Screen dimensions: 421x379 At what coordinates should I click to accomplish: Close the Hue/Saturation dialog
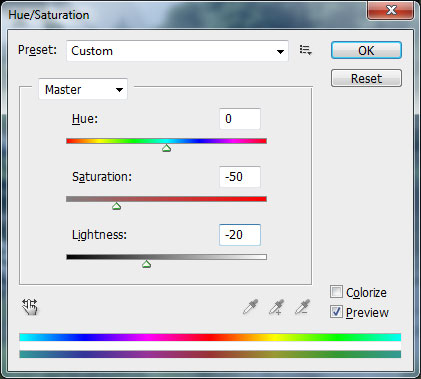click(391, 10)
